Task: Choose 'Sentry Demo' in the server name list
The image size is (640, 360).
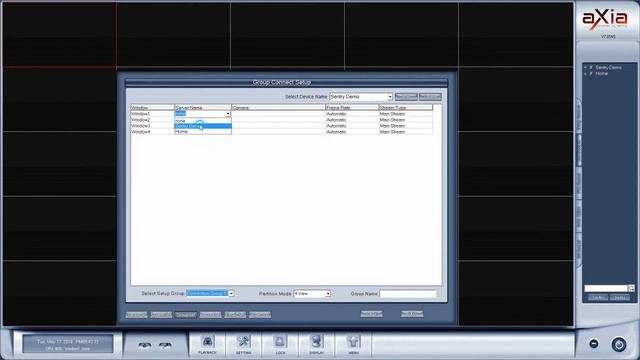Action: click(203, 126)
